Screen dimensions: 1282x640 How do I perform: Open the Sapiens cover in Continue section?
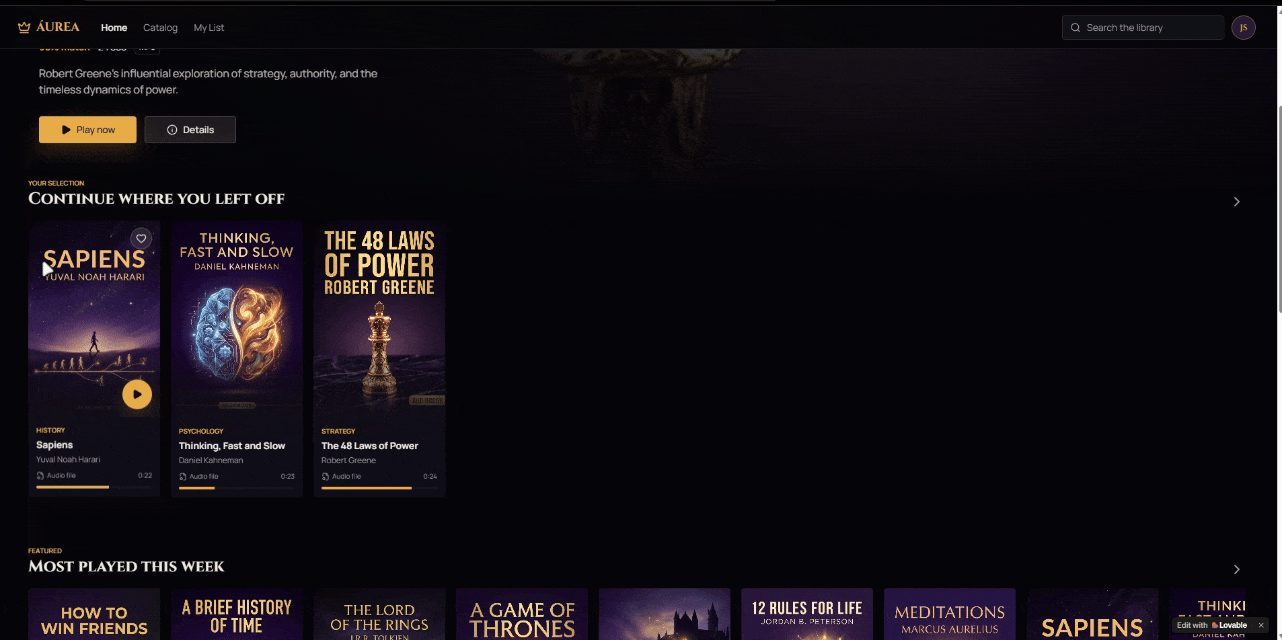click(x=94, y=318)
